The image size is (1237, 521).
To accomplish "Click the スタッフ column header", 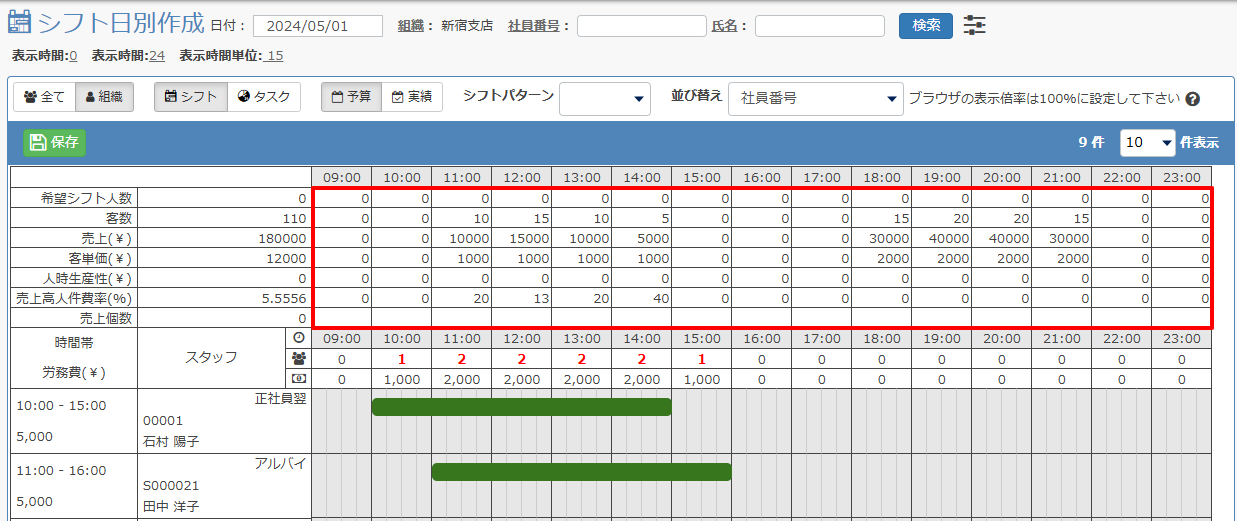I will click(211, 356).
